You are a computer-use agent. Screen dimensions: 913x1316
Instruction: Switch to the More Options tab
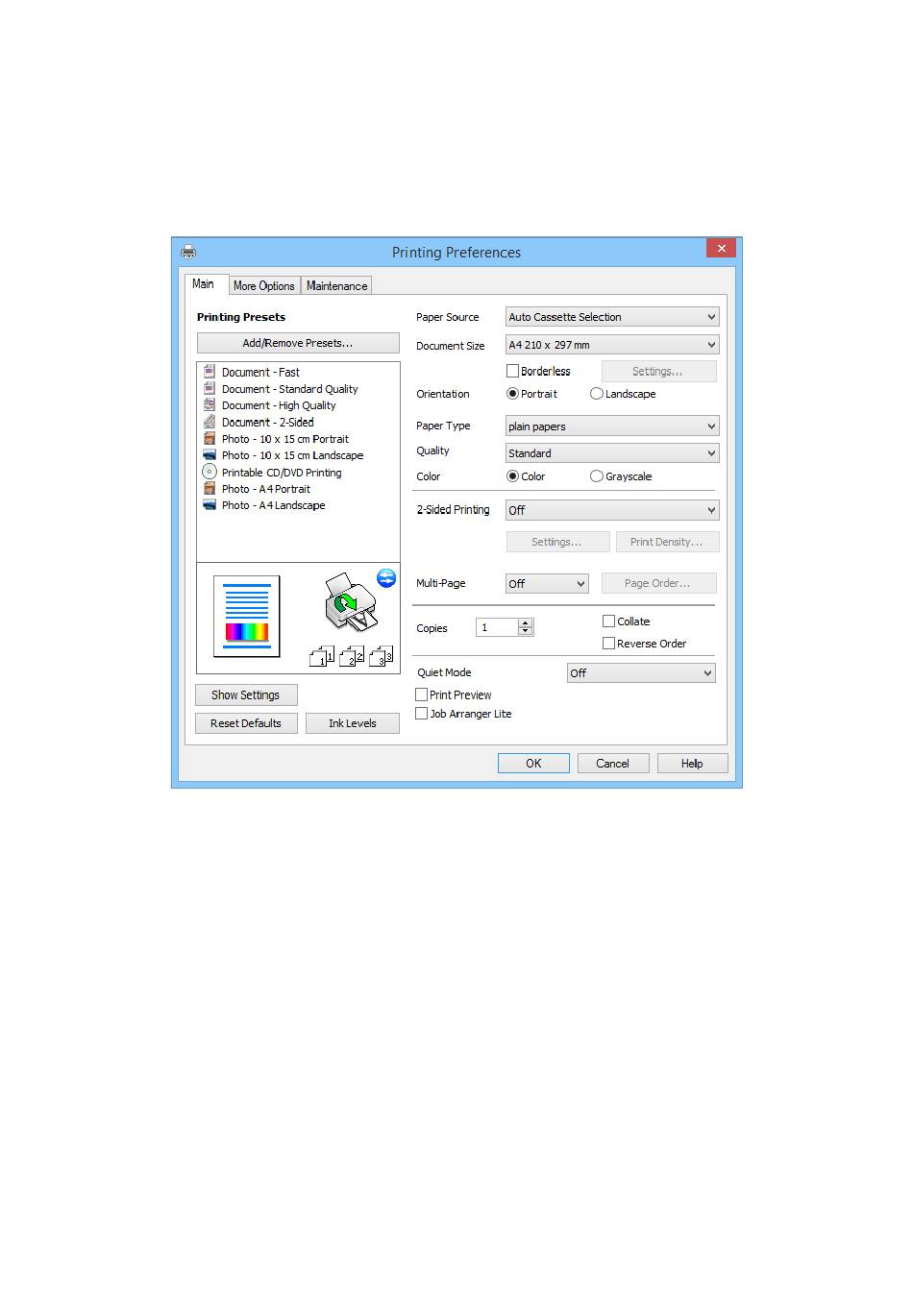(263, 286)
